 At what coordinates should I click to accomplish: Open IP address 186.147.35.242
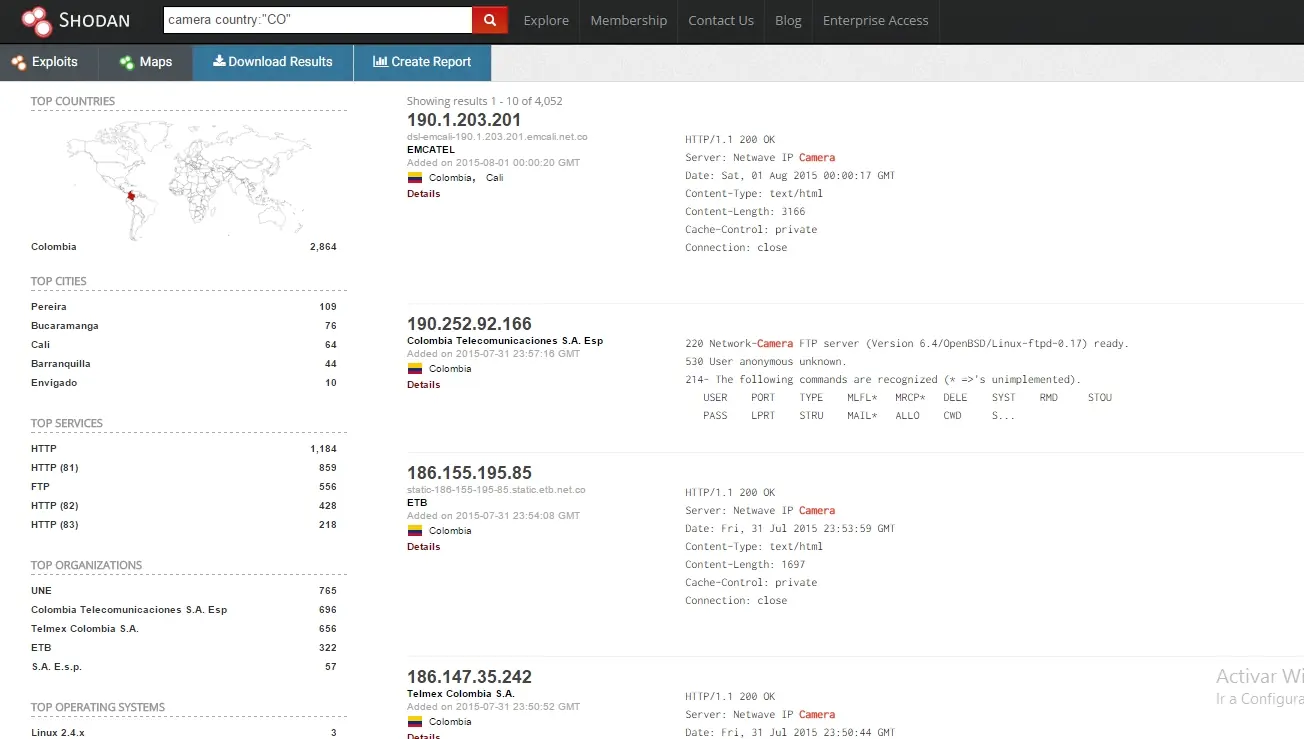(469, 677)
